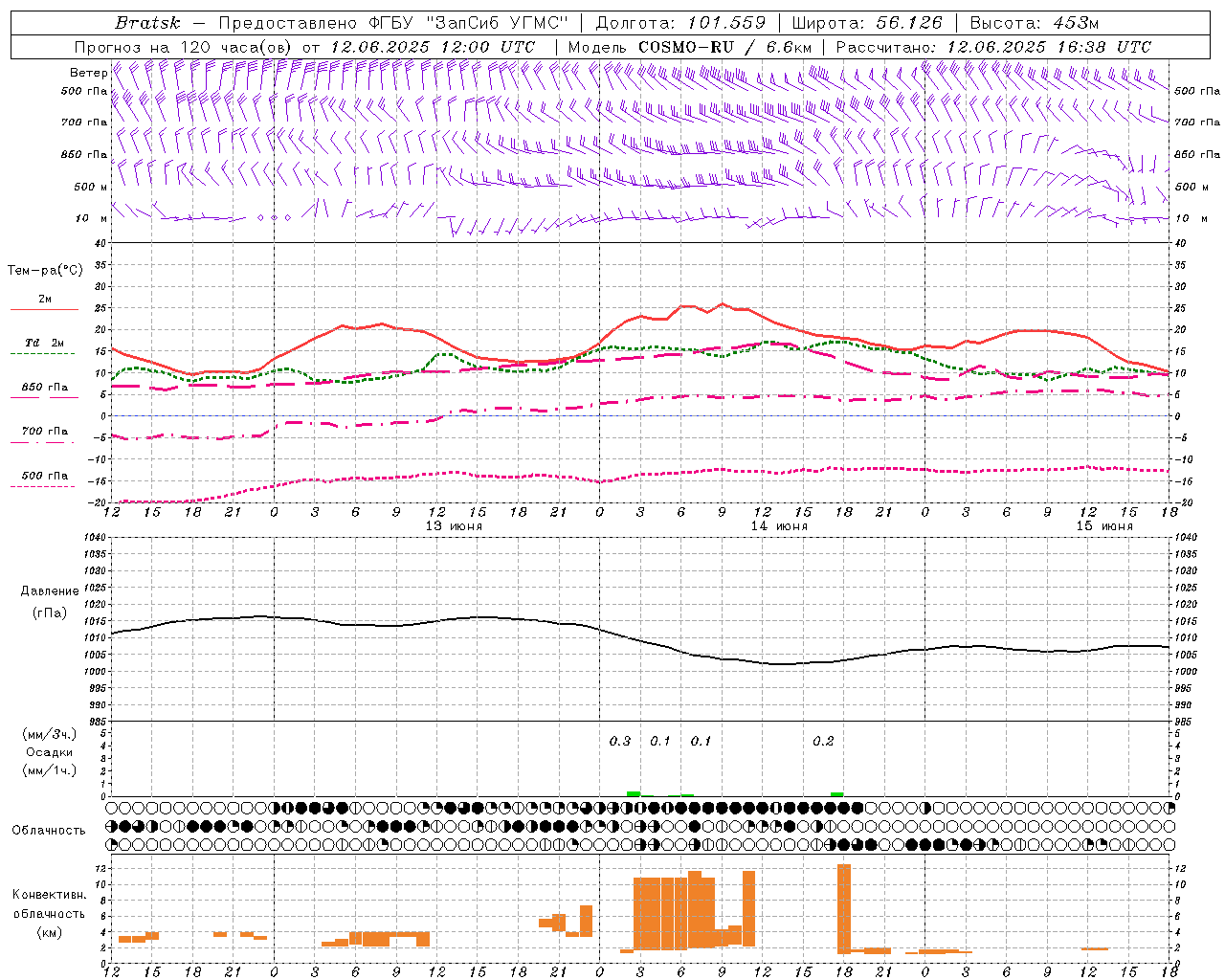Click green precipitation bar below '0.2' value
Viewport: 1225px width, 980px height.
click(837, 794)
